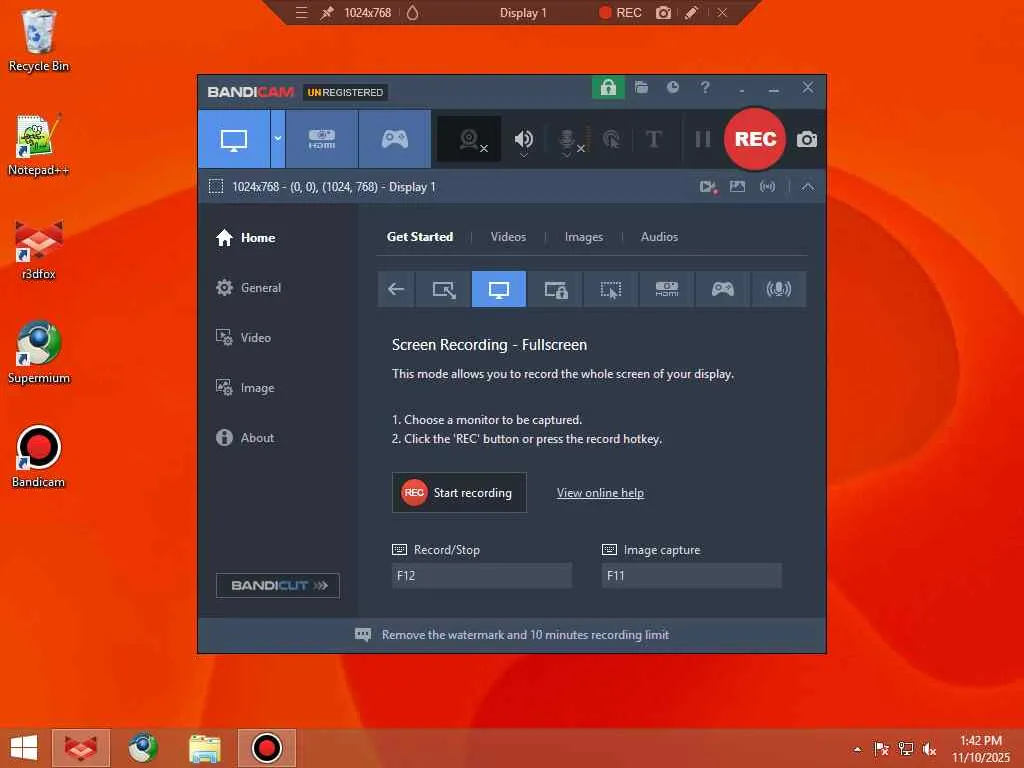Click the pin icon on the overlay bar

(327, 12)
